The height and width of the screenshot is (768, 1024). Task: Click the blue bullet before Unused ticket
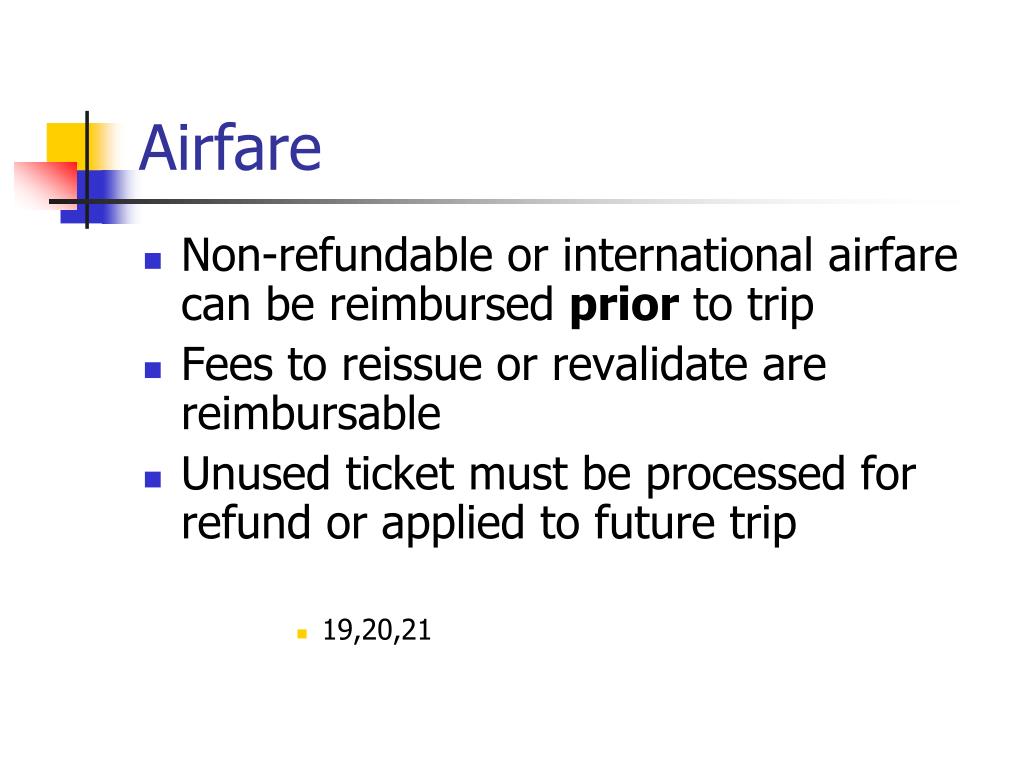153,480
